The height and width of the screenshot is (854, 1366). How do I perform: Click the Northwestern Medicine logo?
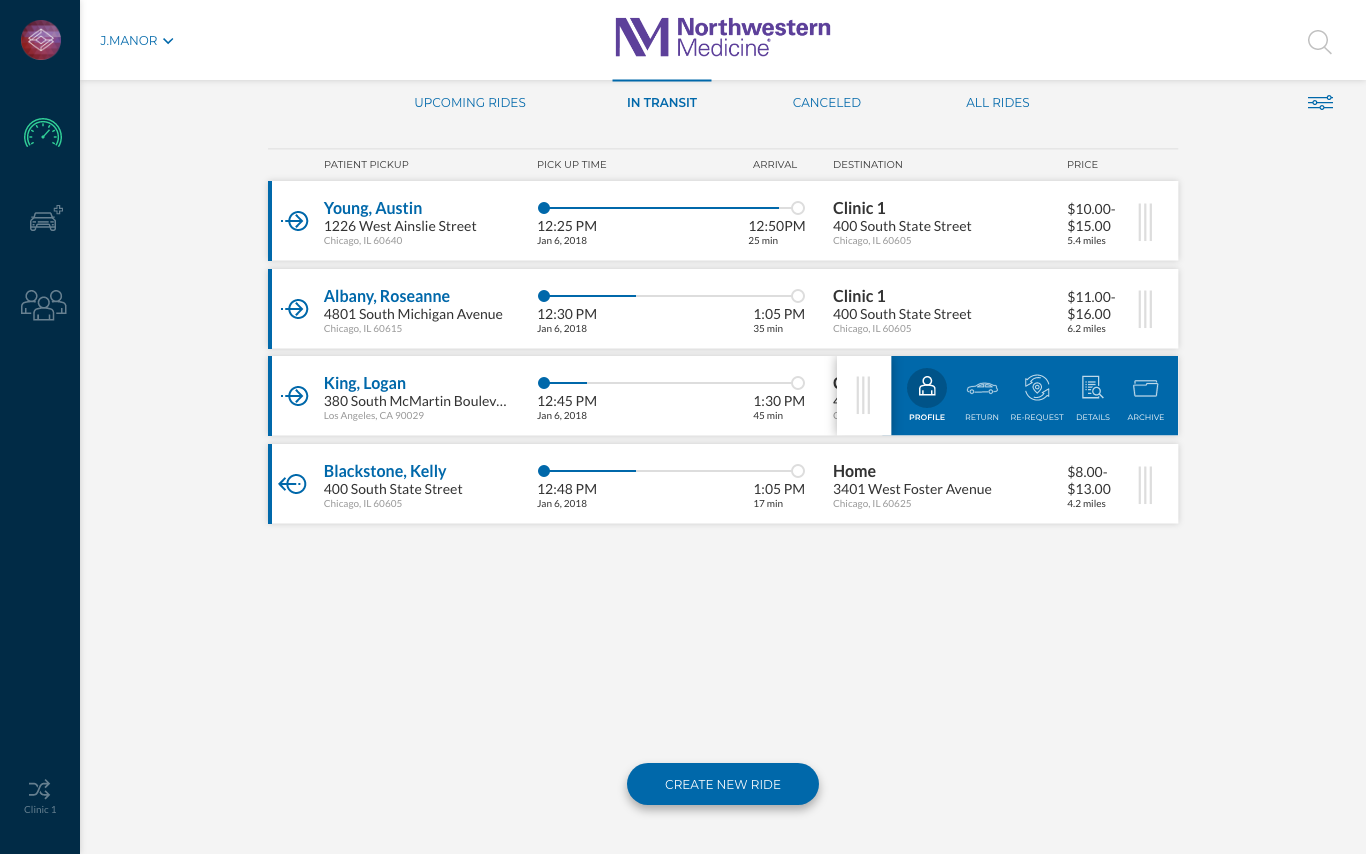point(722,37)
